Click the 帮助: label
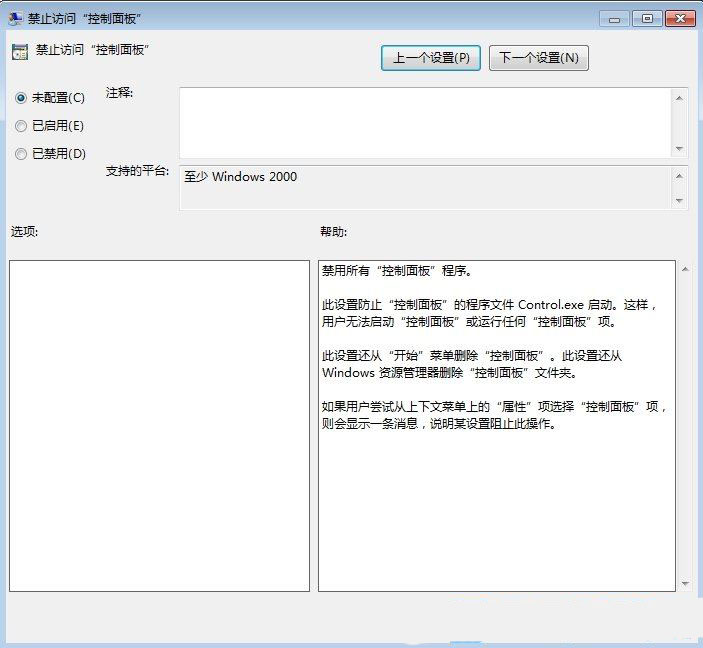This screenshot has height=648, width=703. pos(334,231)
